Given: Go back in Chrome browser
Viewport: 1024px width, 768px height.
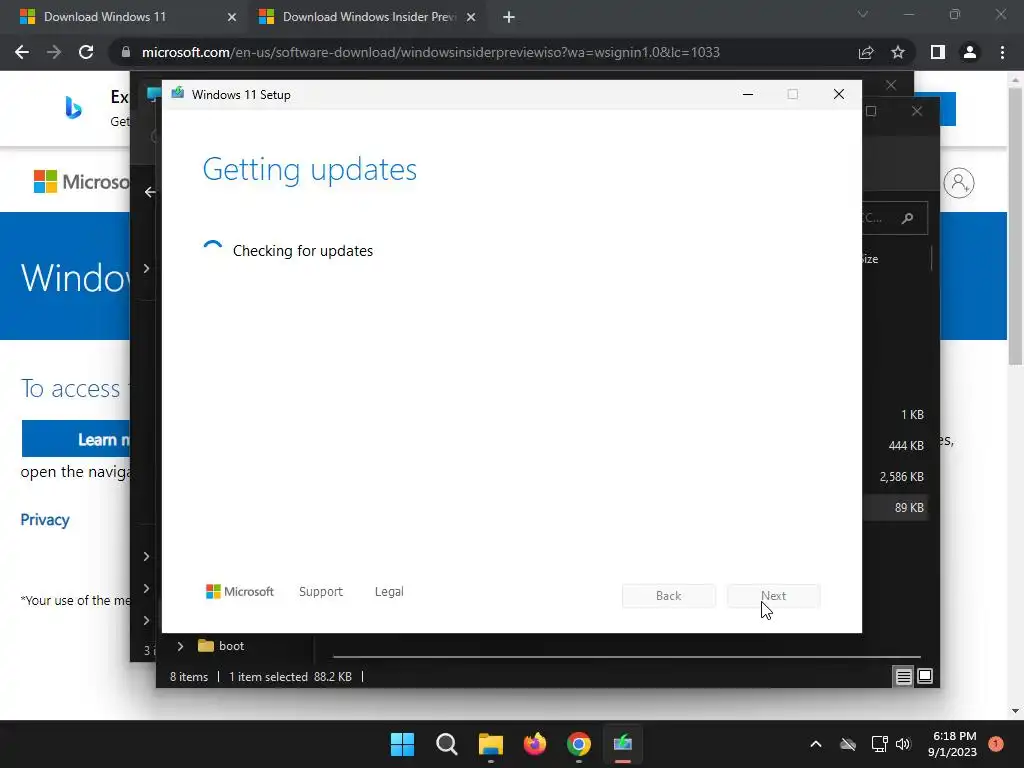Looking at the screenshot, I should [x=22, y=52].
